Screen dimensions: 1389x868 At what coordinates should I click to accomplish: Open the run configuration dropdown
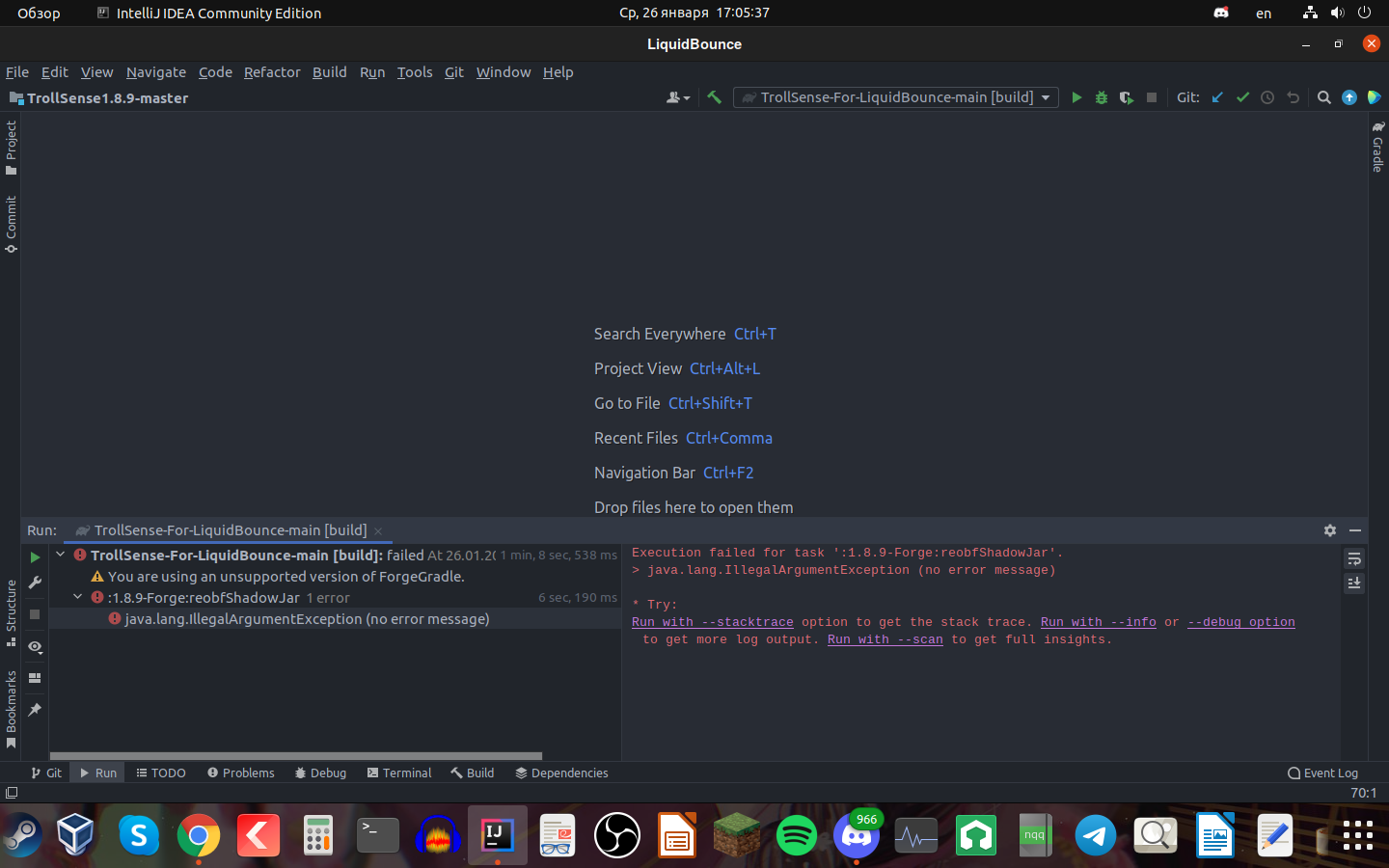[895, 97]
